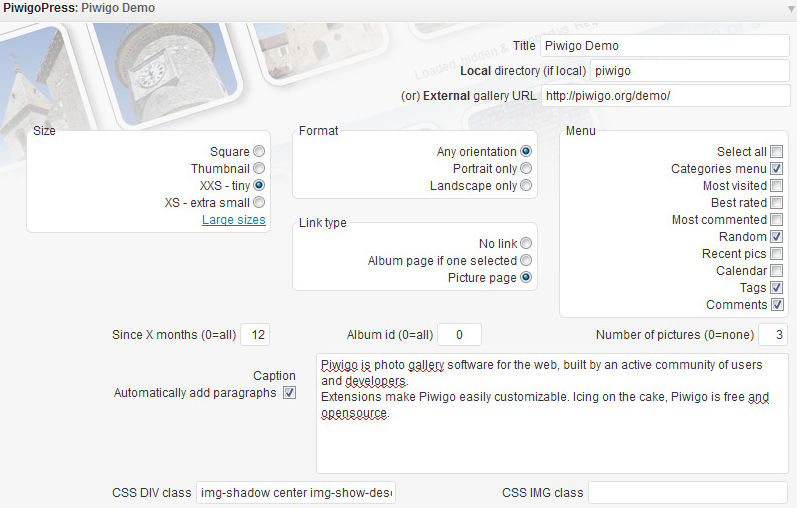Collapse the PiwigoPress widget panel arrow
797x508 pixels.
pyautogui.click(x=787, y=7)
